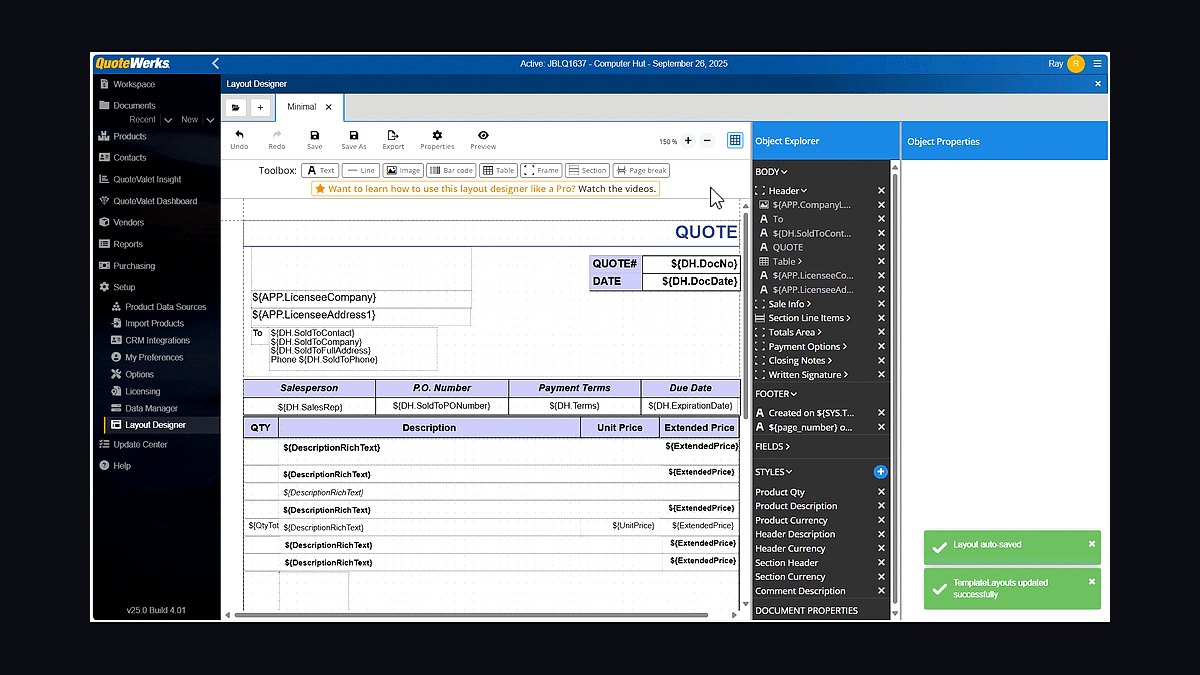This screenshot has height=675, width=1200.
Task: Collapse the left sidebar with the chevron
Action: pyautogui.click(x=215, y=64)
